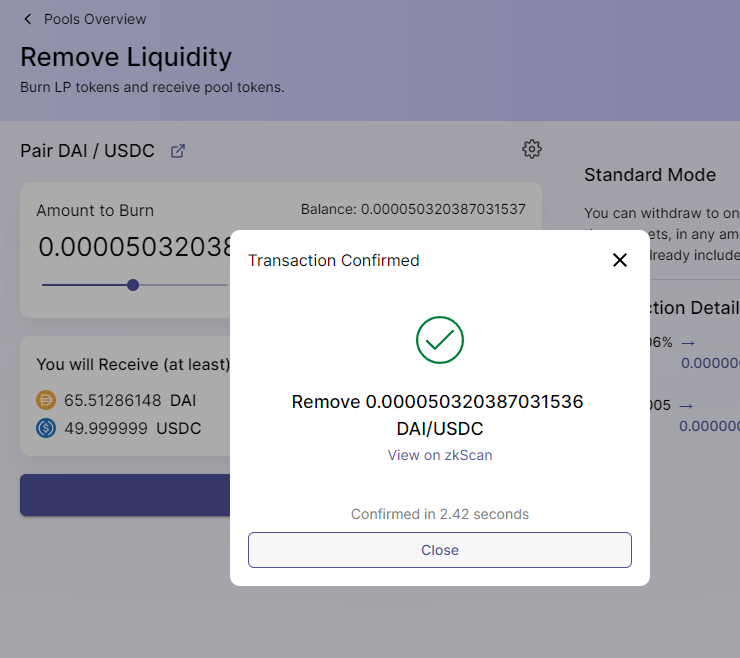Click the Remove 0.000050320387031536 DAI/USDC text

pyautogui.click(x=437, y=415)
